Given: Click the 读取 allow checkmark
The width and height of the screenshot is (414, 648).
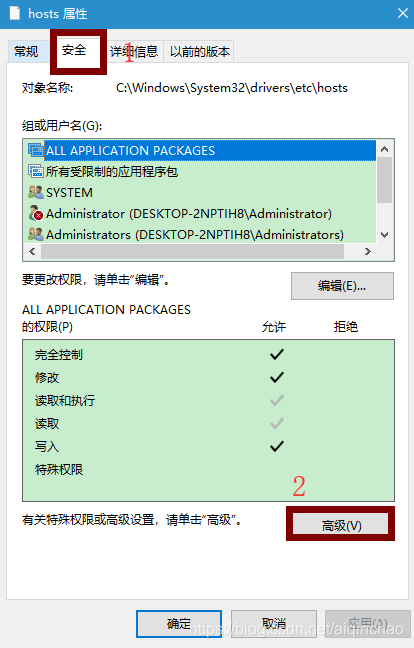Looking at the screenshot, I should coord(277,423).
